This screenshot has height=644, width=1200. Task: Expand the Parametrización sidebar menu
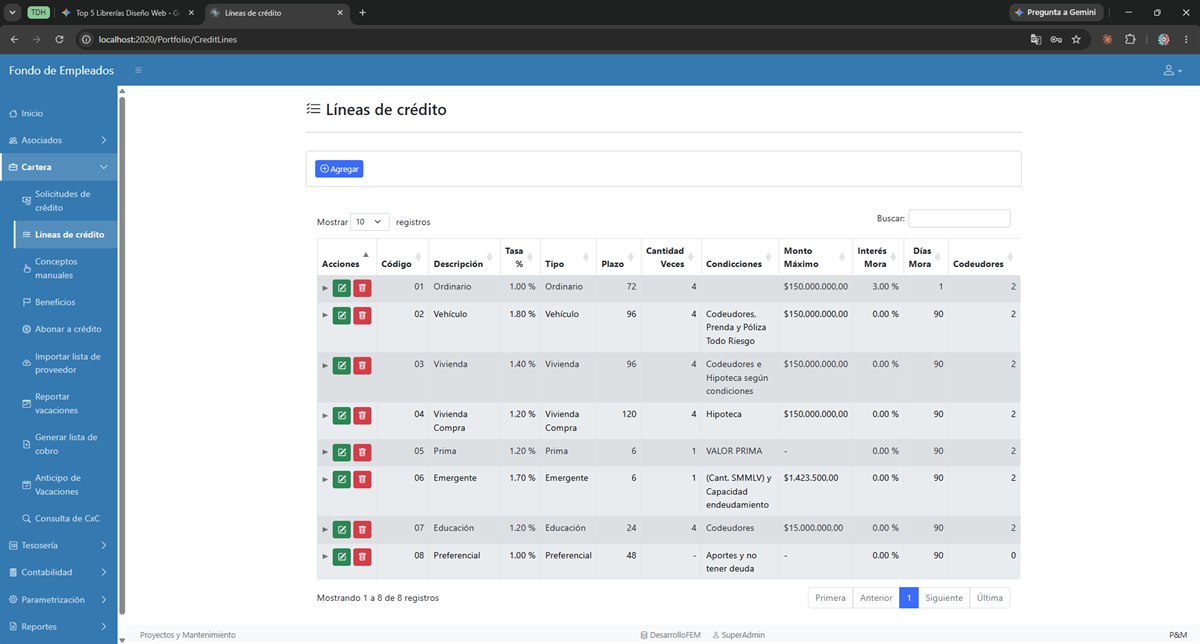[58, 600]
